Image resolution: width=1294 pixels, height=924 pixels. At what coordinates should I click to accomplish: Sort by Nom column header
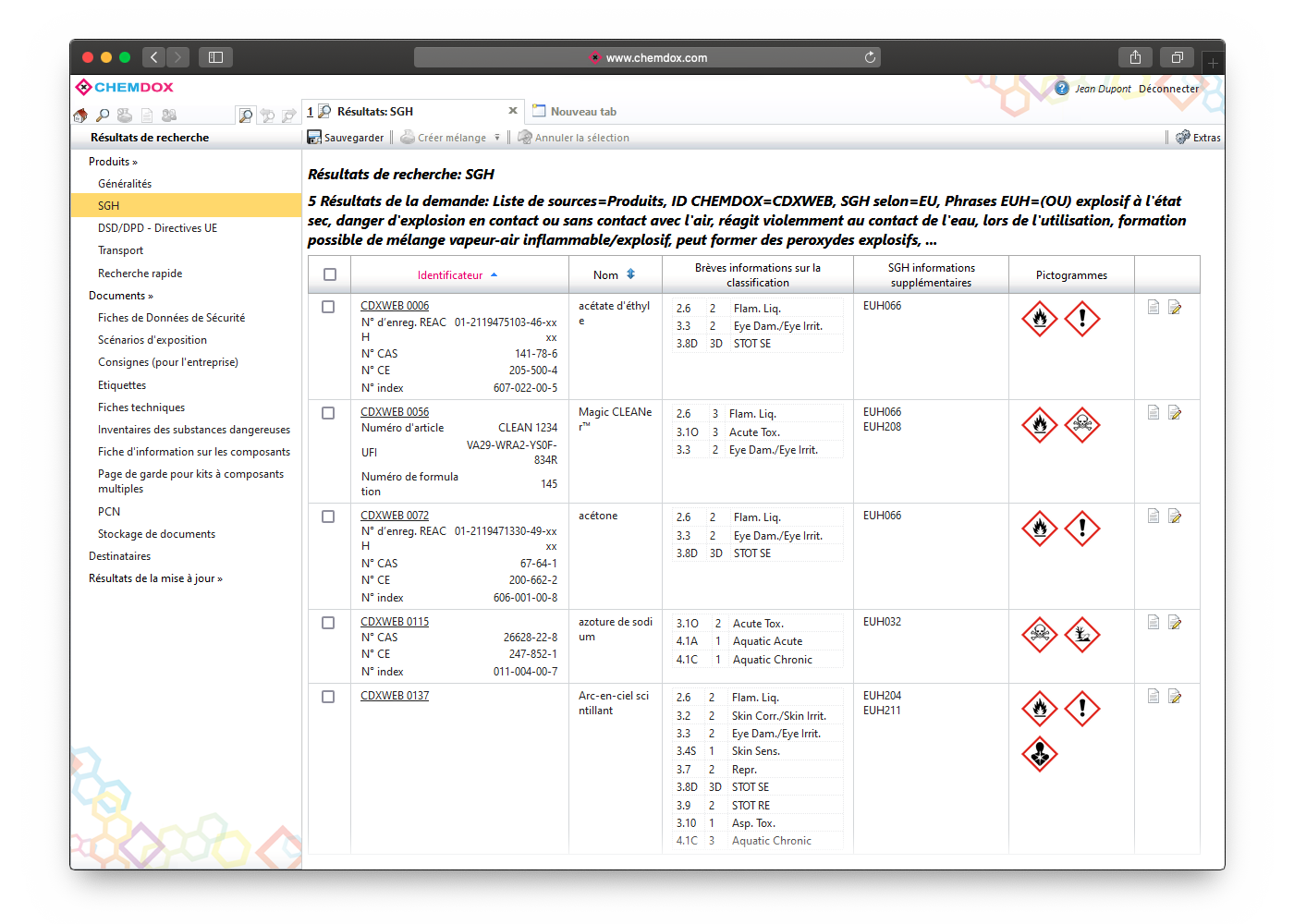[x=615, y=275]
